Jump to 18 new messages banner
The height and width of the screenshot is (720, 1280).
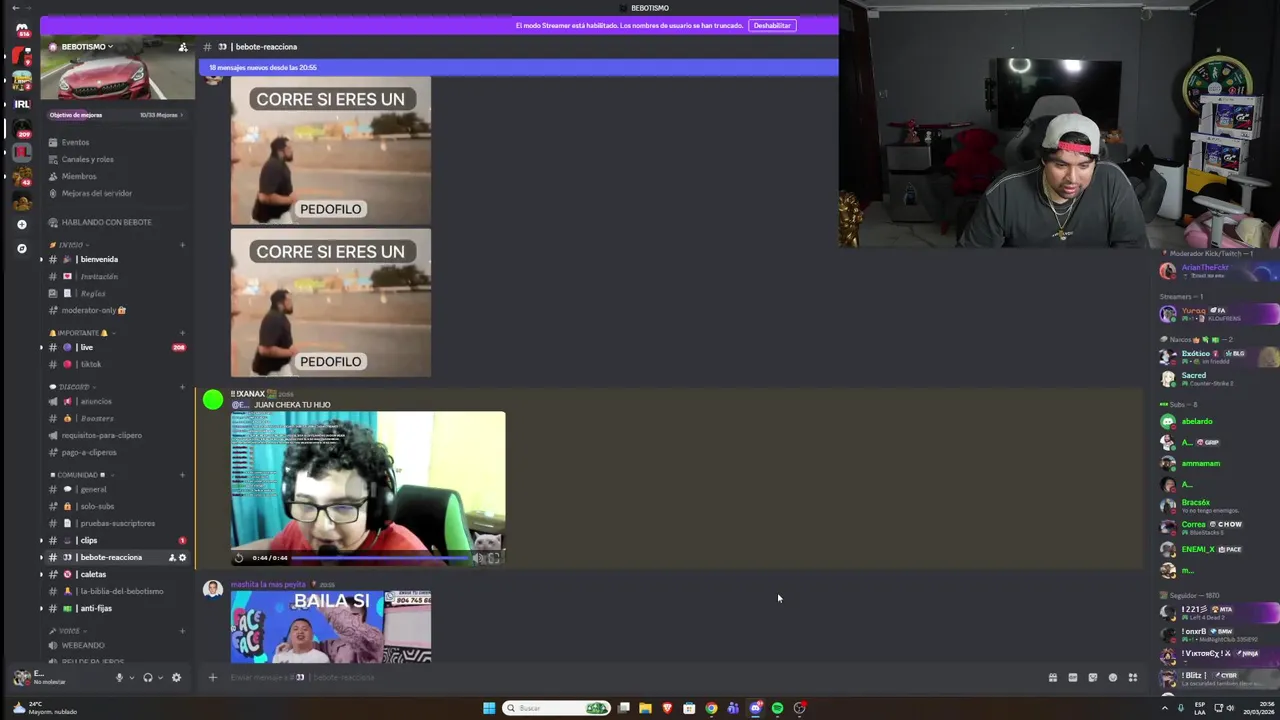(x=518, y=68)
